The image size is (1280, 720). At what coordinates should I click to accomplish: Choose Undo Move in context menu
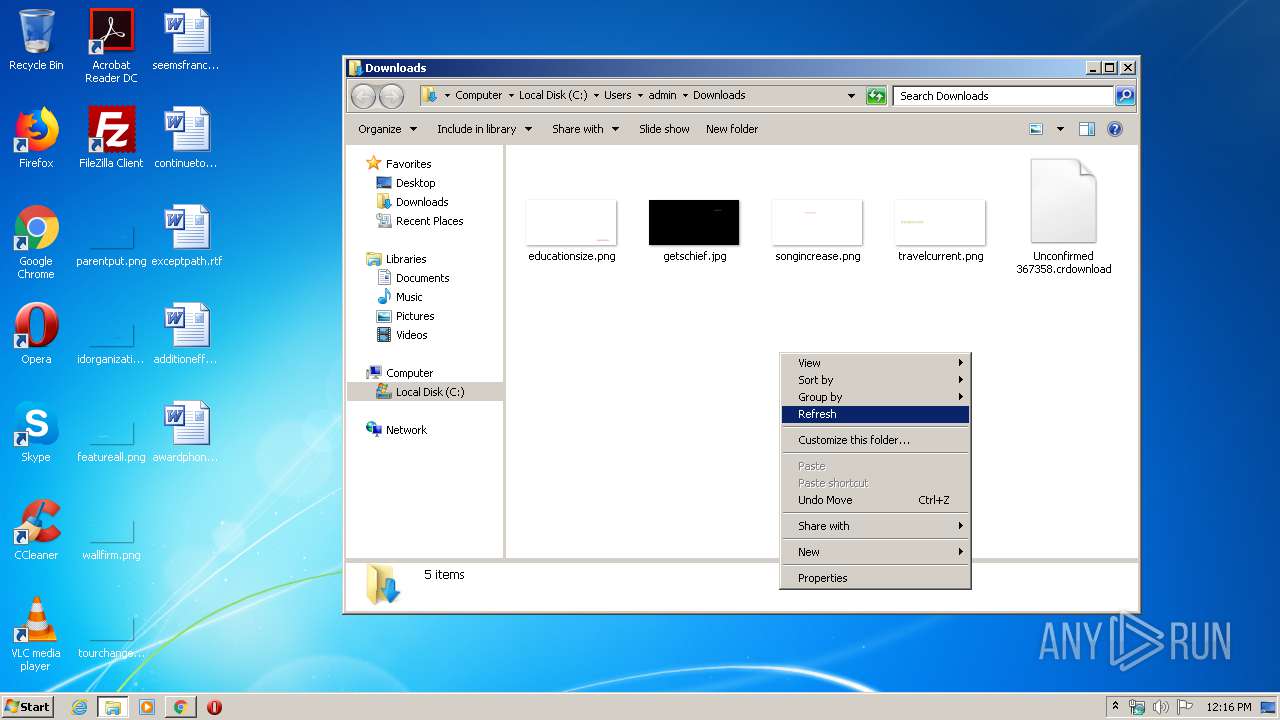[875, 500]
